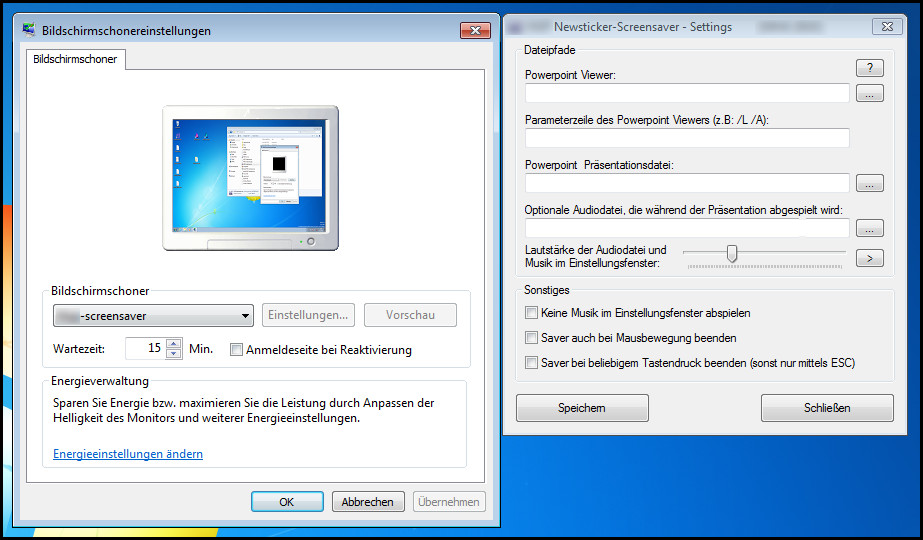Increase Wartezeit with up arrow
This screenshot has height=540, width=923.
[174, 344]
